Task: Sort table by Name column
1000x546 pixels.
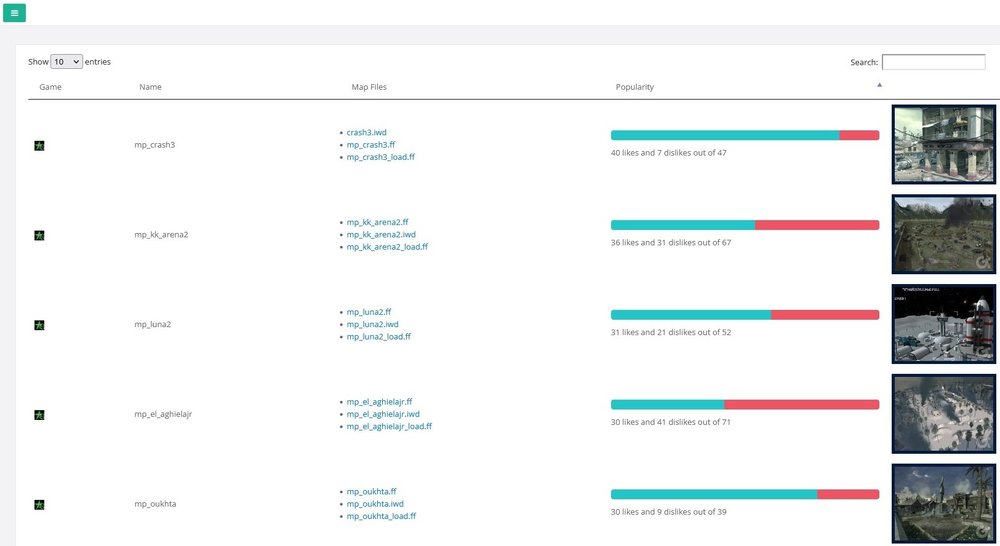Action: pyautogui.click(x=150, y=87)
